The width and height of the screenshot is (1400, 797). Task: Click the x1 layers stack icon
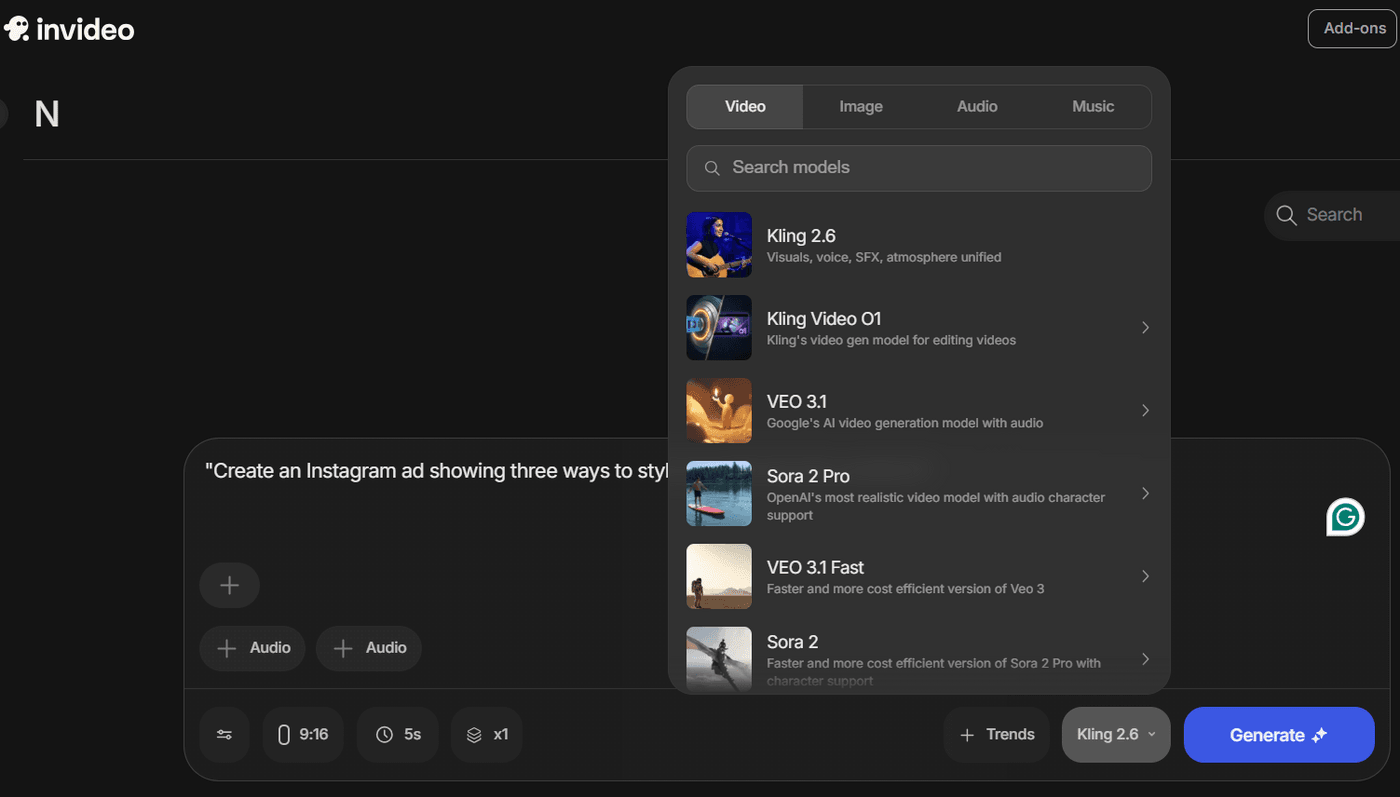pos(474,735)
